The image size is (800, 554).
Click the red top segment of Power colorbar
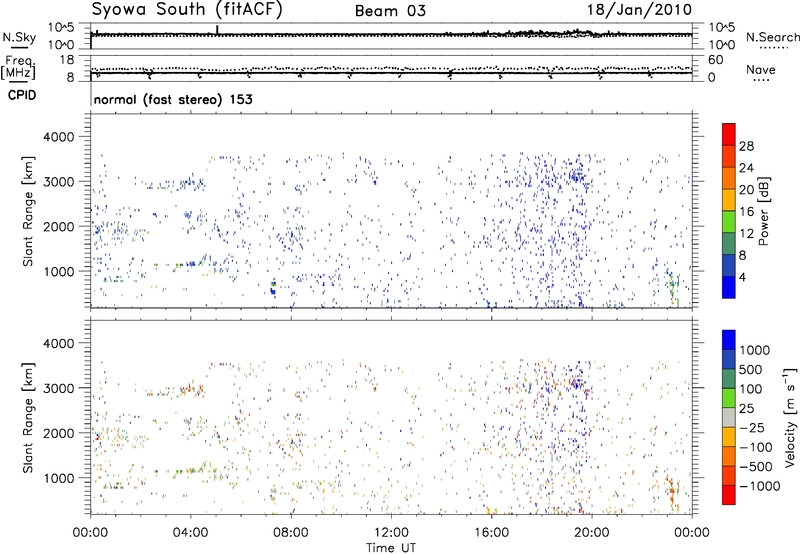pyautogui.click(x=729, y=134)
